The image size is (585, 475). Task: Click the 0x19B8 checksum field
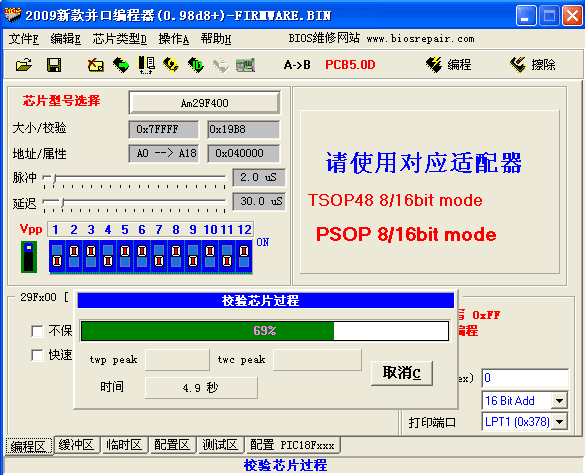tap(243, 129)
